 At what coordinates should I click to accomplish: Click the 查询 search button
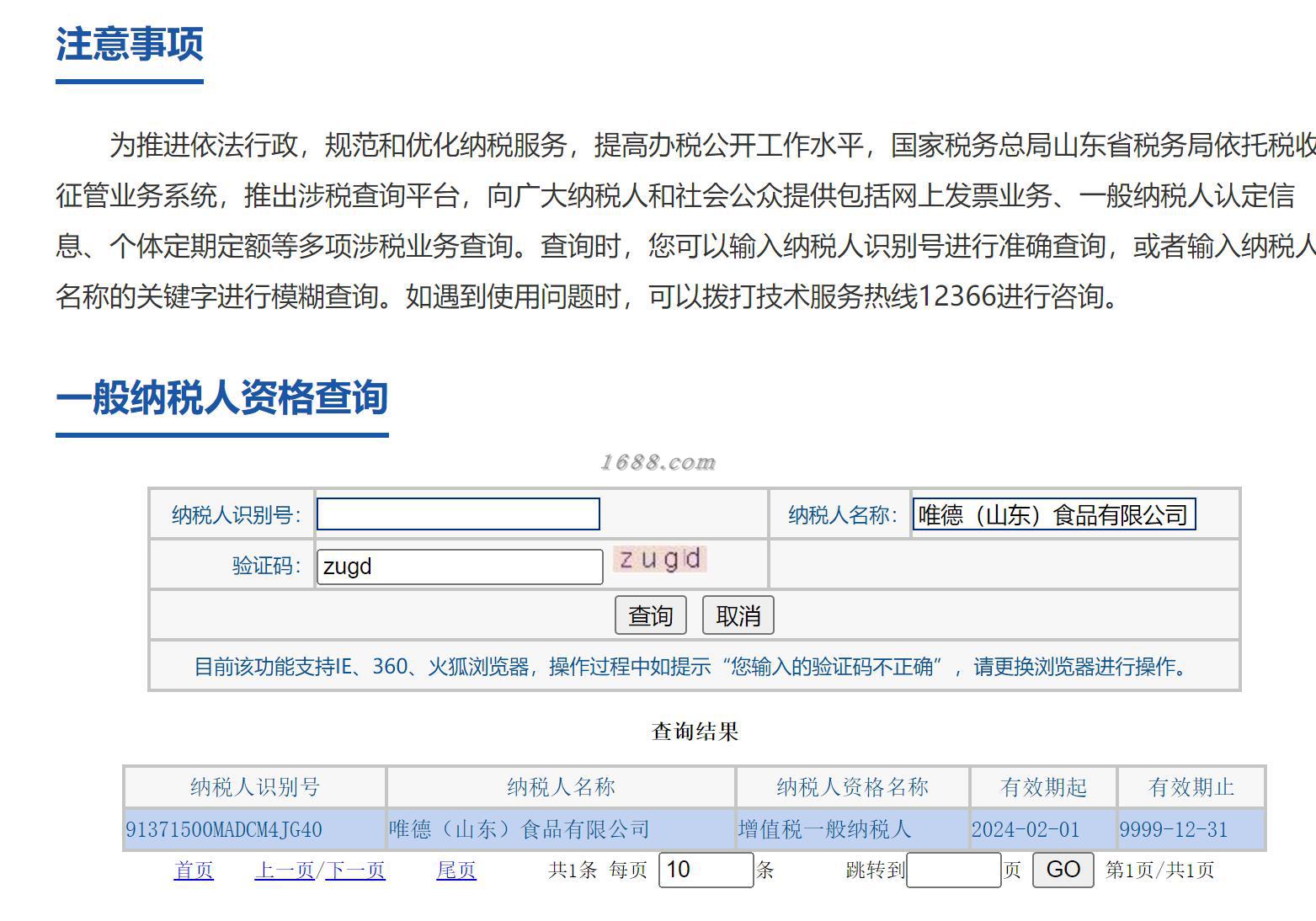(x=651, y=615)
